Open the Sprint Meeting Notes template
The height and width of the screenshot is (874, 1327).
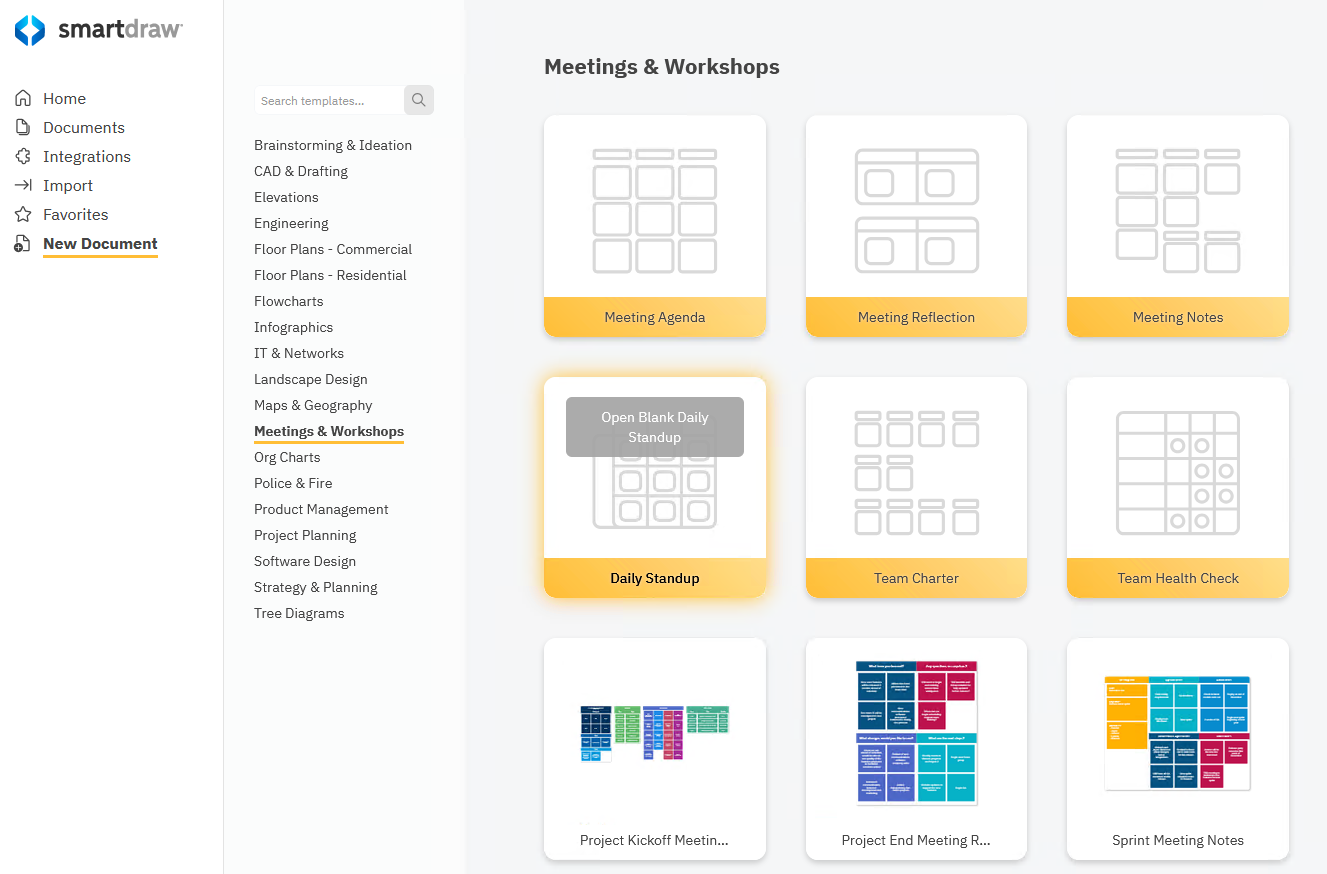pos(1177,748)
